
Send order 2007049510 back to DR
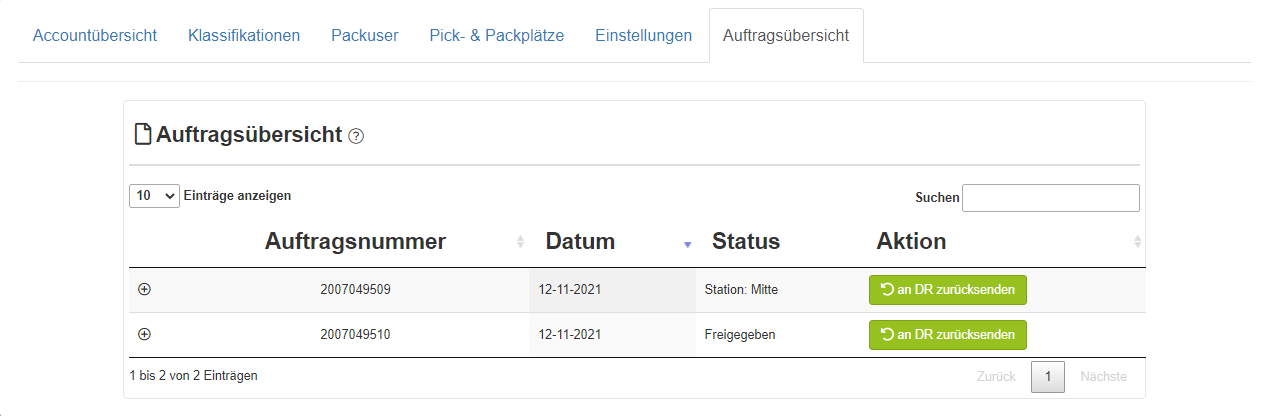coord(947,334)
